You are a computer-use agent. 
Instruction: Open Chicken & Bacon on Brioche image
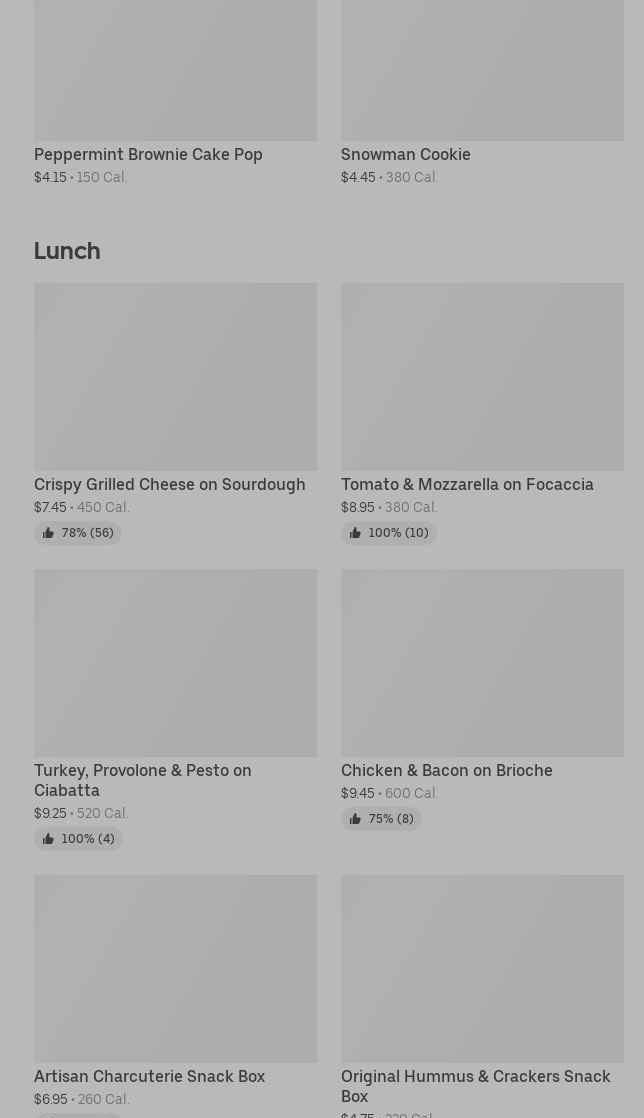tap(482, 663)
